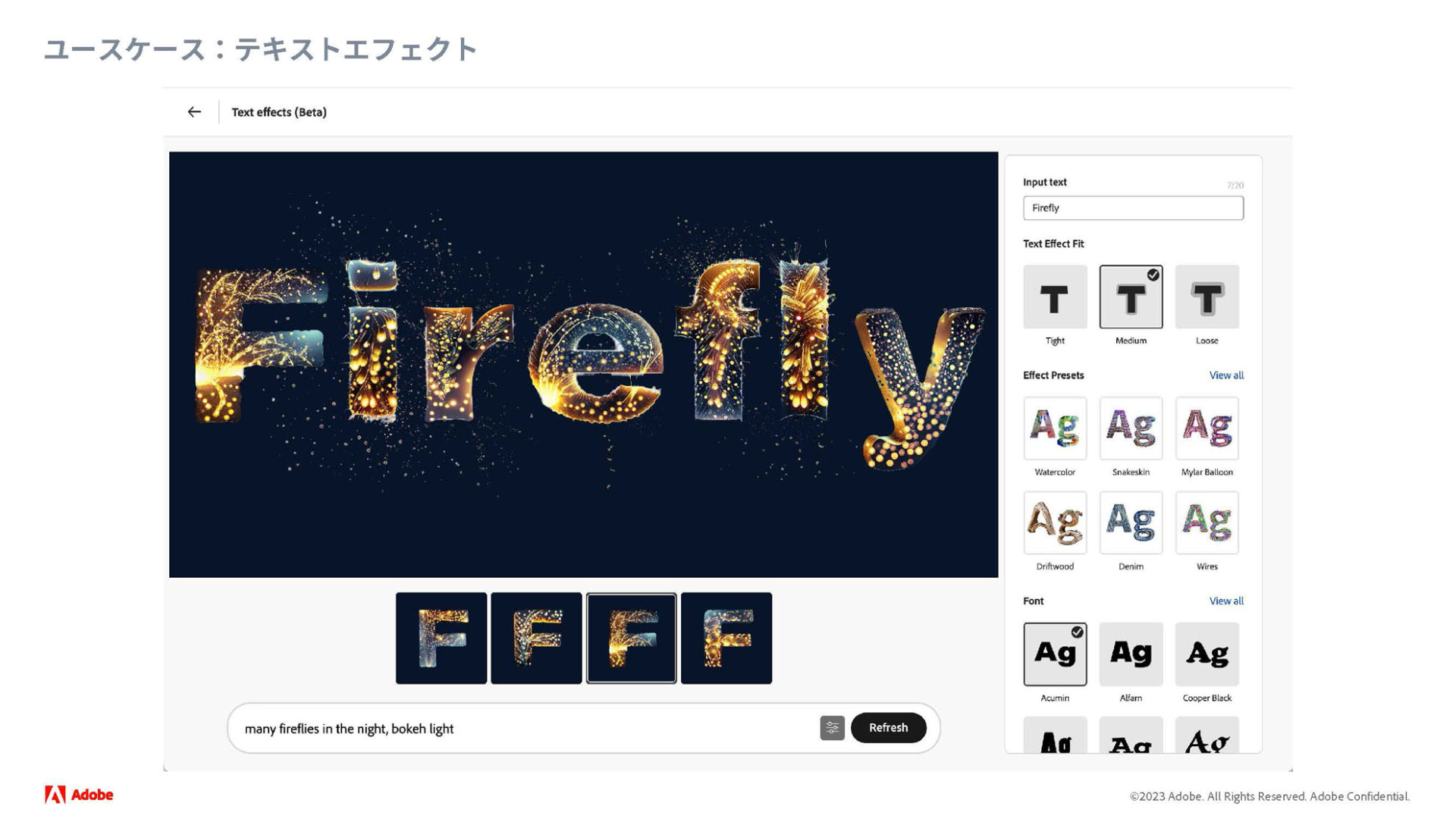
Task: Apply the Wires effect preset
Action: coord(1207,522)
